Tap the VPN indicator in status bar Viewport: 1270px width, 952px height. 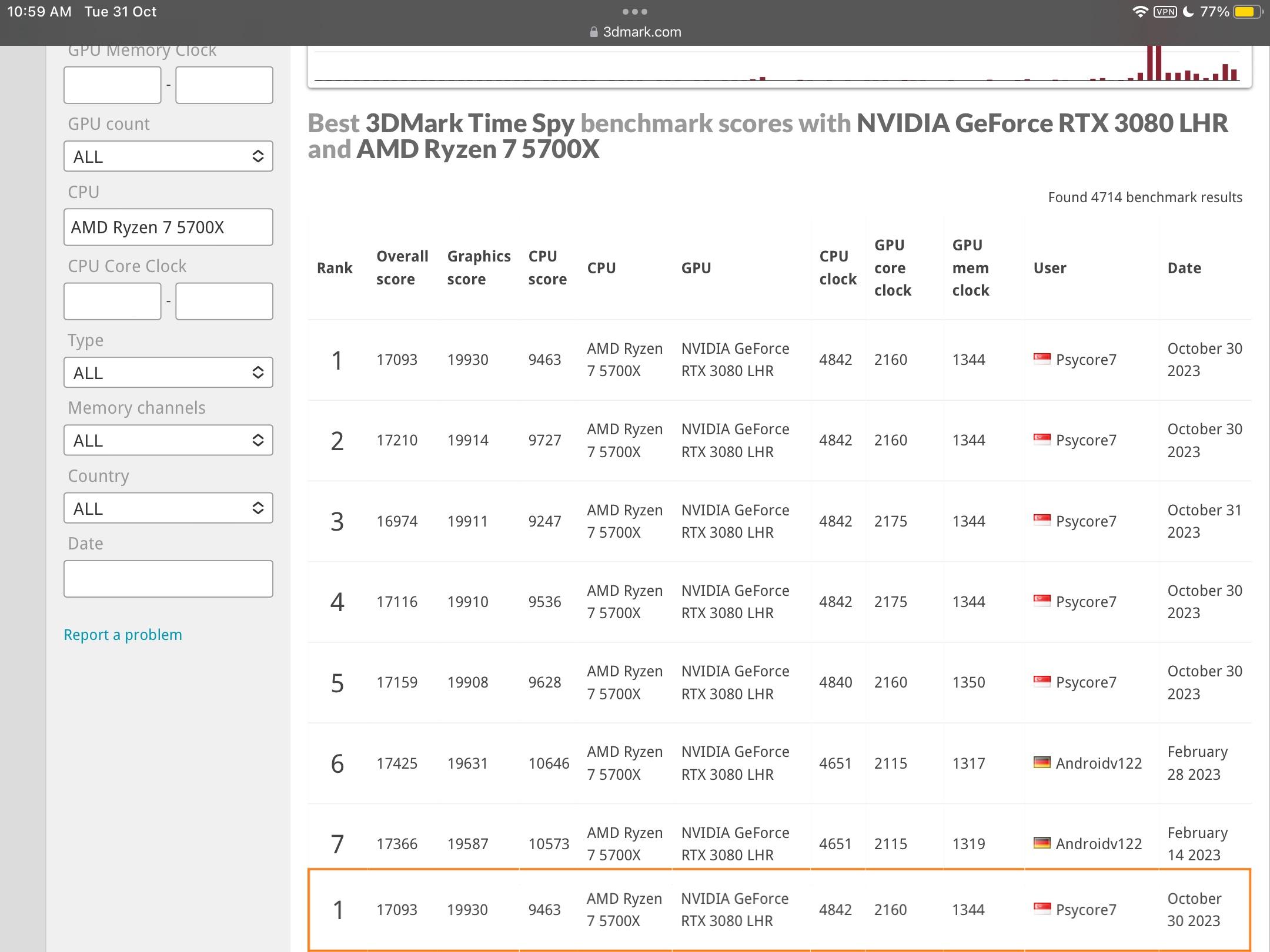1165,12
